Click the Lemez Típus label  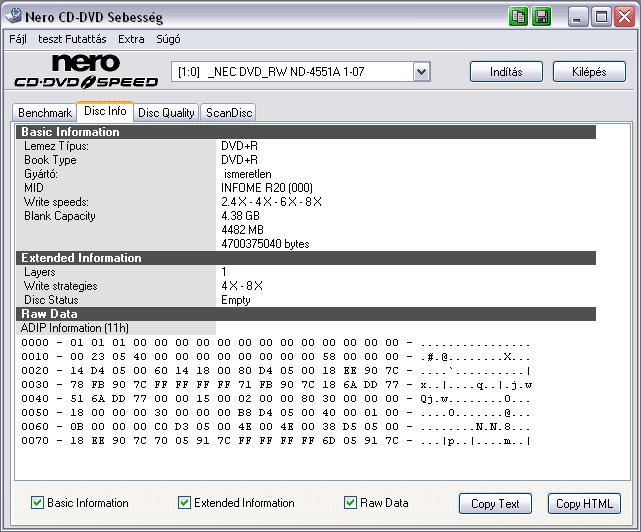coord(56,146)
